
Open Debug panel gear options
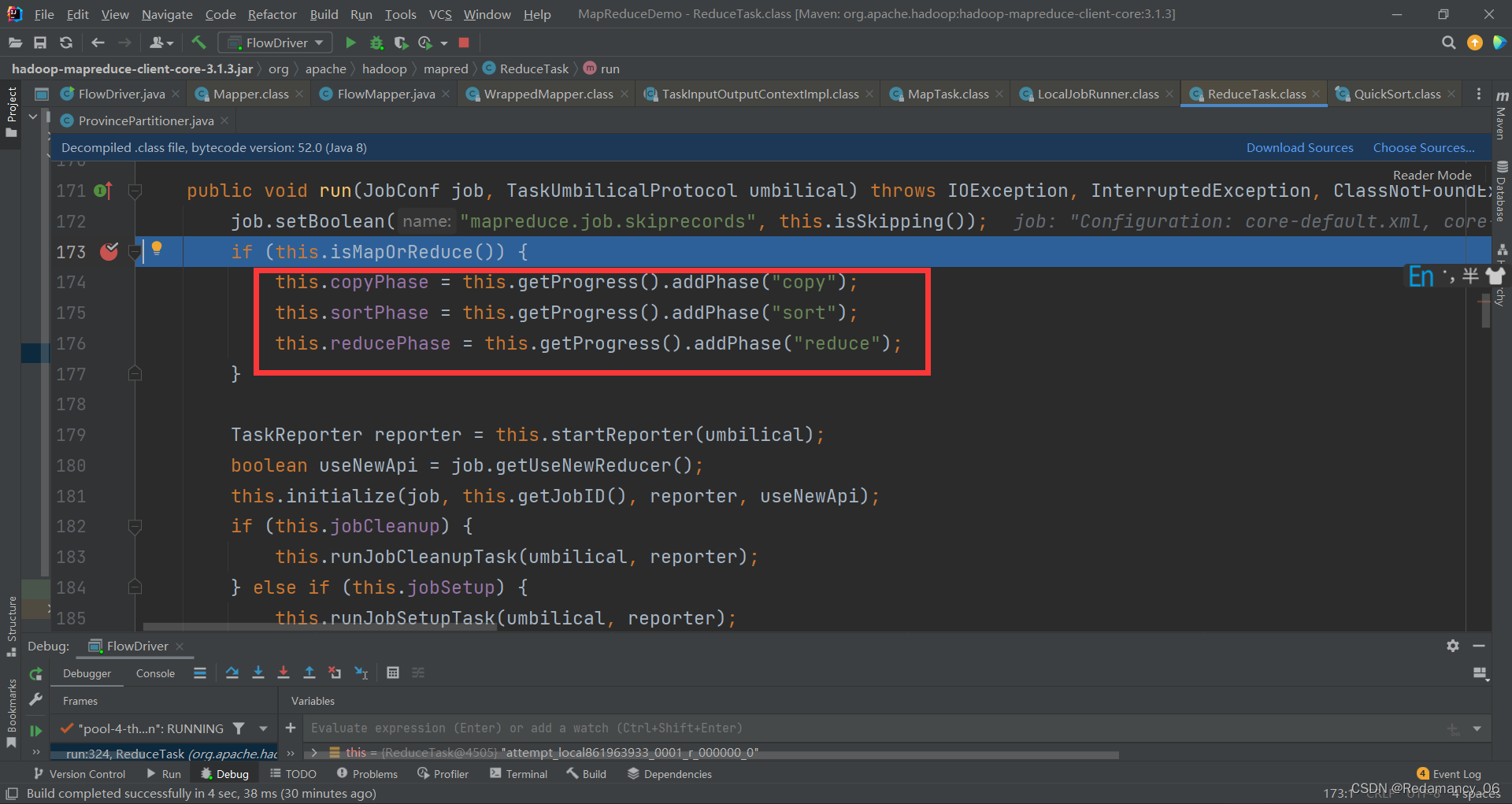pyautogui.click(x=1453, y=646)
